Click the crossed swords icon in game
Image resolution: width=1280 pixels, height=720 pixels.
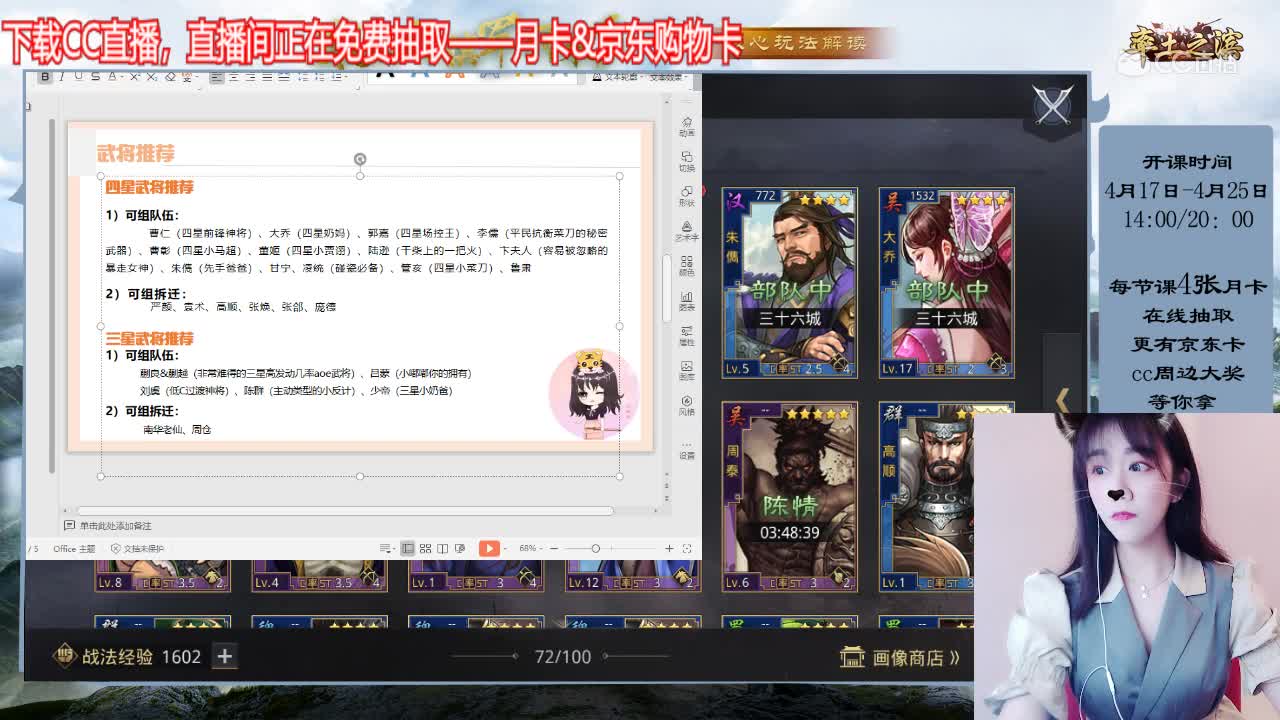pos(1053,105)
